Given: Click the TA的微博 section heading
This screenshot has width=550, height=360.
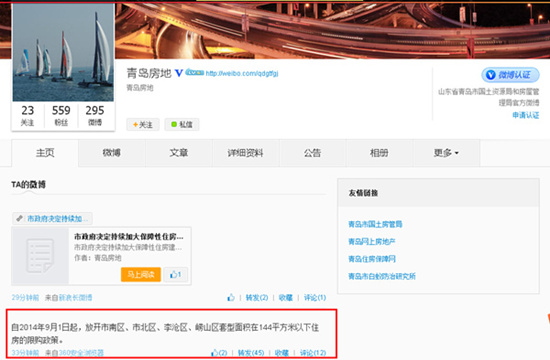Looking at the screenshot, I should click(28, 185).
